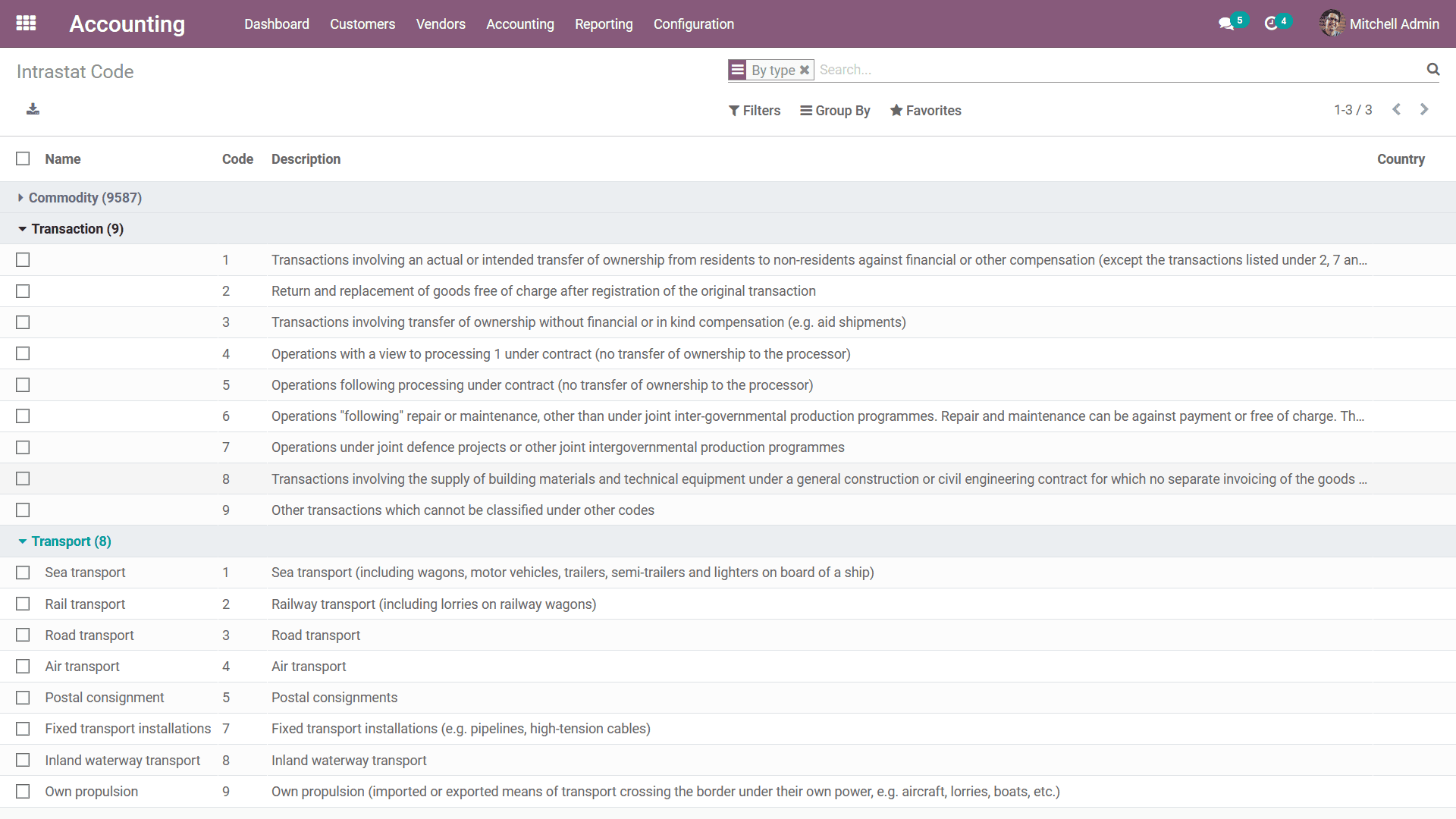Open the apps grid menu icon
The width and height of the screenshot is (1456, 819).
[26, 24]
